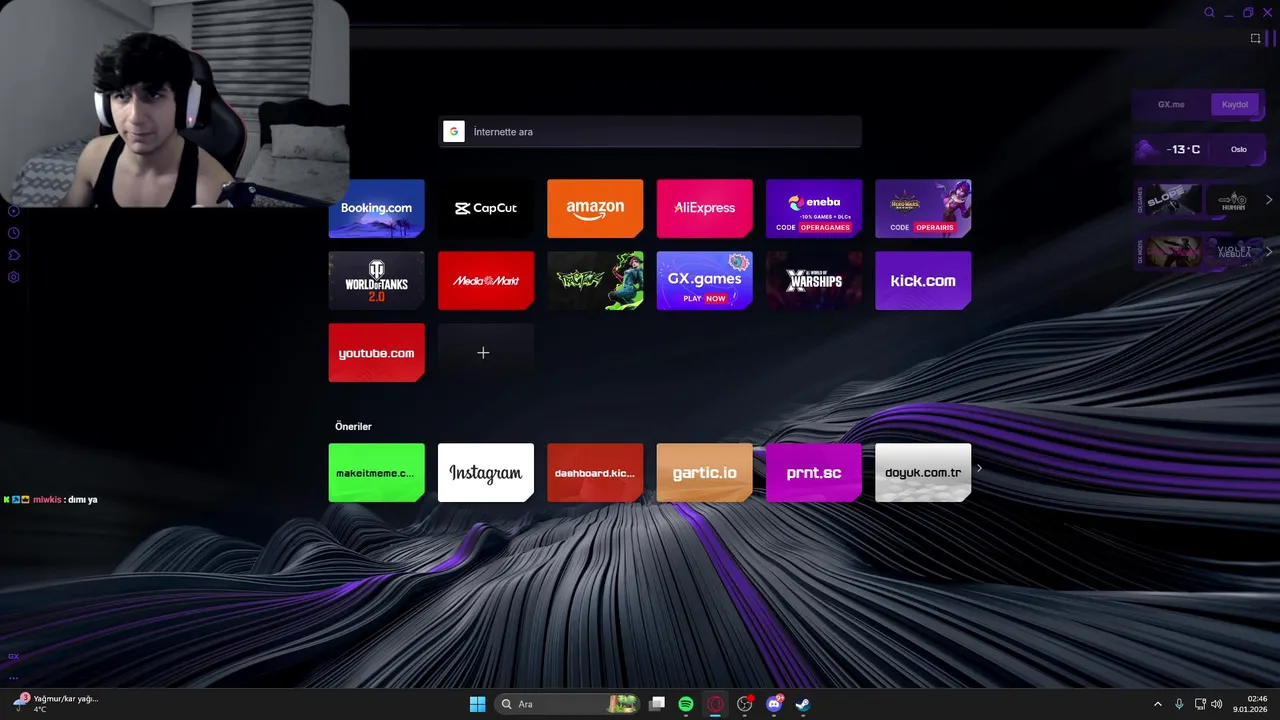Open the -13°C weather widget
Viewport: 1280px width, 720px height.
pyautogui.click(x=1200, y=149)
